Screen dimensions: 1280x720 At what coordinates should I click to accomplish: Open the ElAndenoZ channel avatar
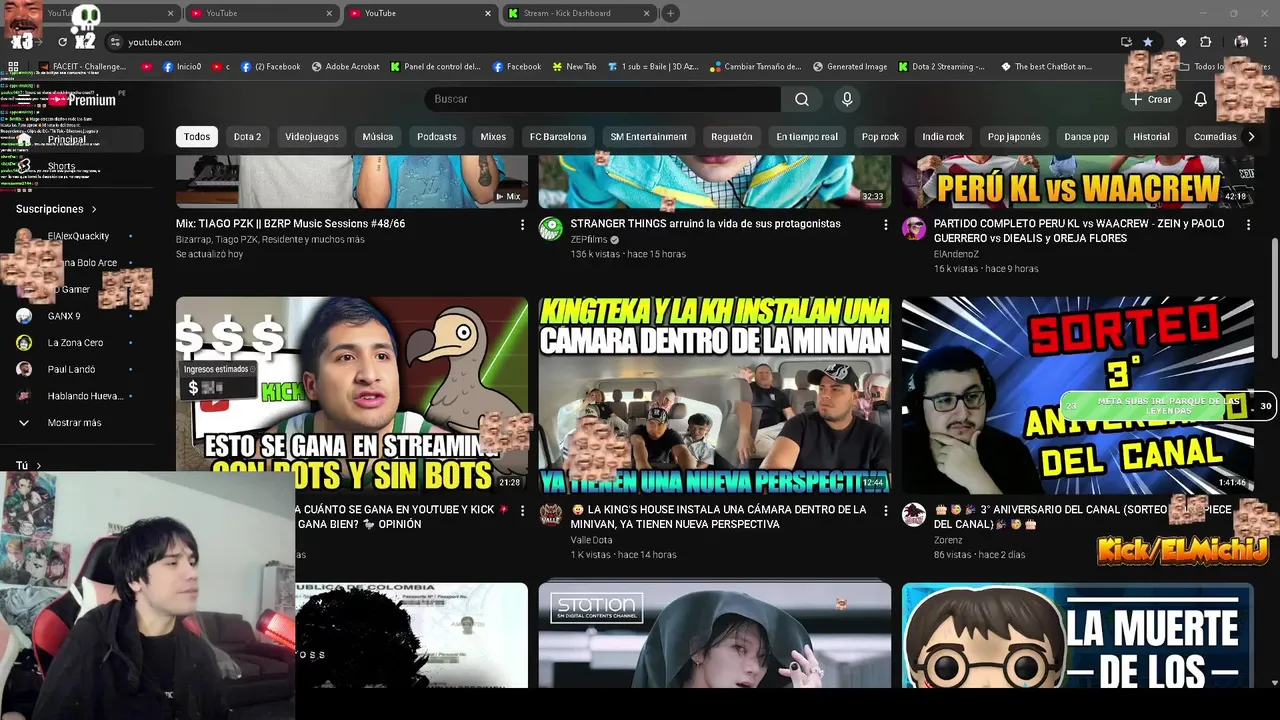(914, 229)
